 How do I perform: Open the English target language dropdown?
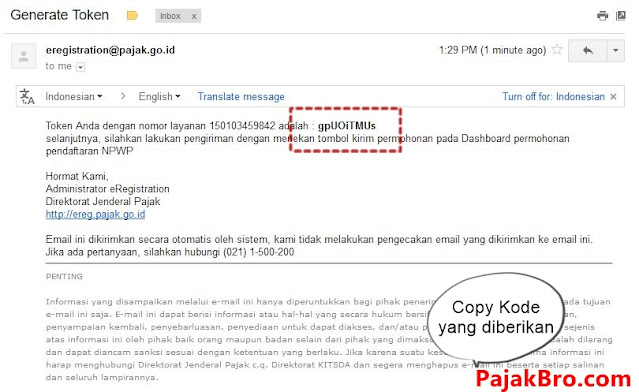coord(159,97)
